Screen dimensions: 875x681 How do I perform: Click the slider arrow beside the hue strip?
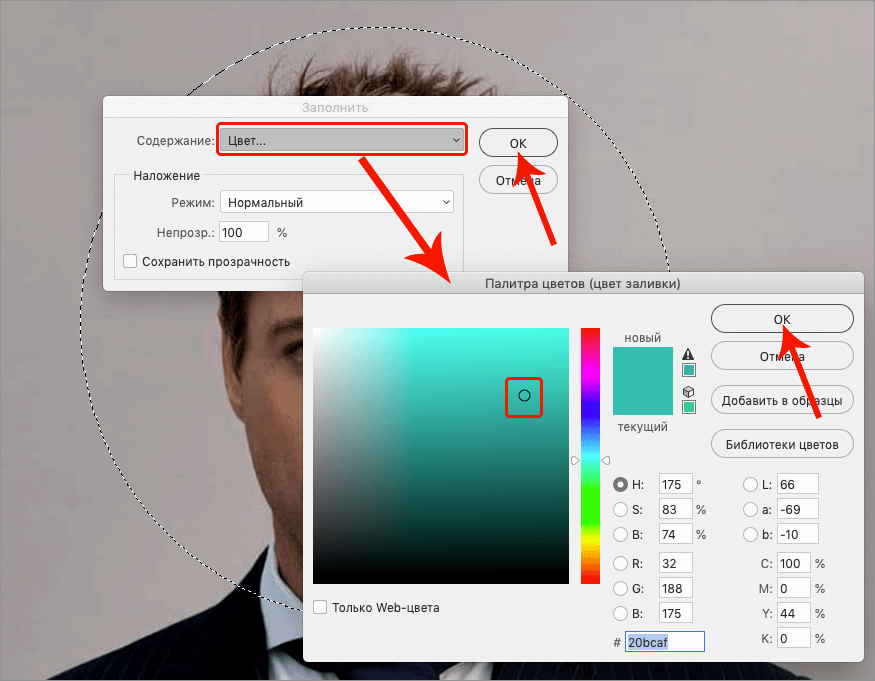pos(576,460)
